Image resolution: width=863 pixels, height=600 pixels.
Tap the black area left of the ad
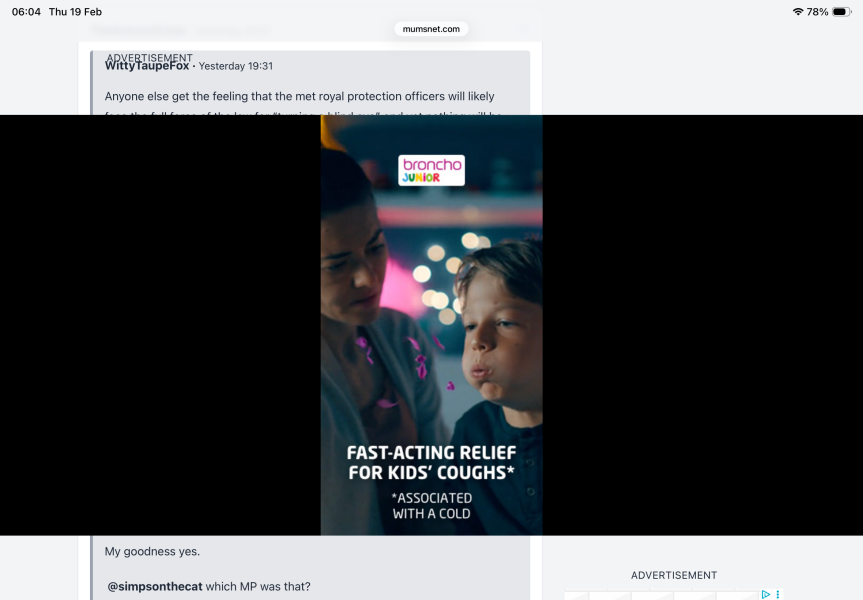coord(160,325)
